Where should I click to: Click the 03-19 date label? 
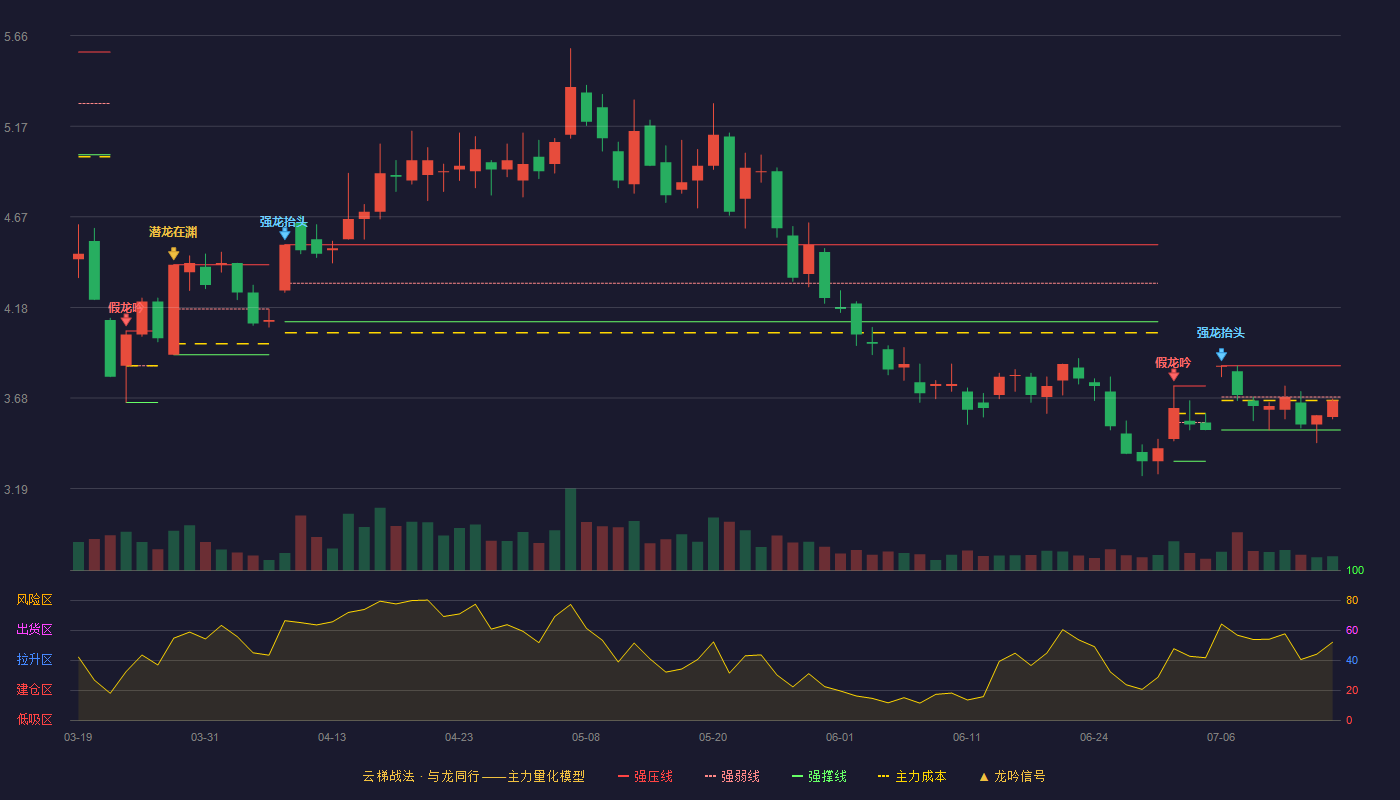point(78,737)
